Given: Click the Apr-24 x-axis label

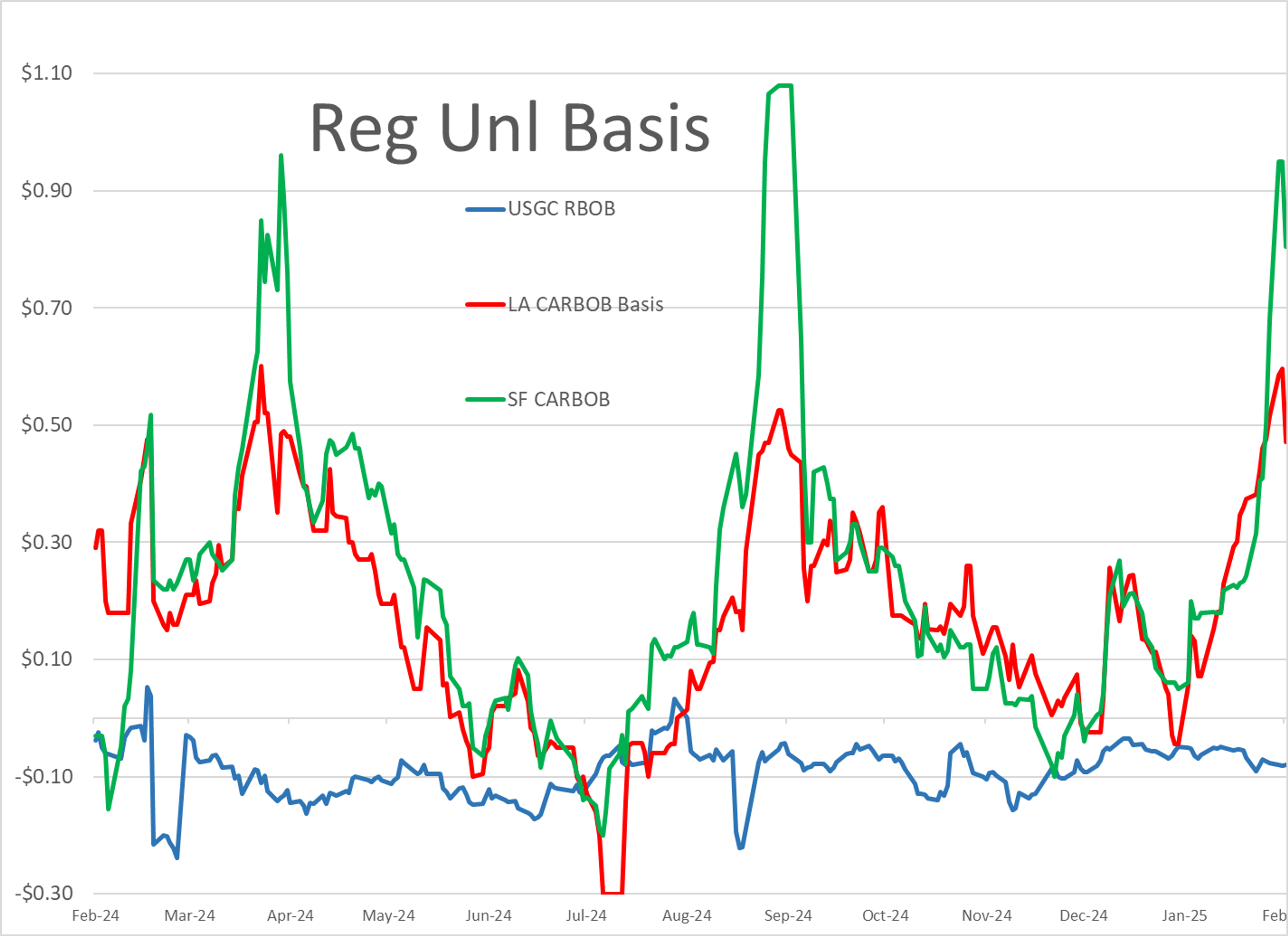Looking at the screenshot, I should [x=290, y=916].
